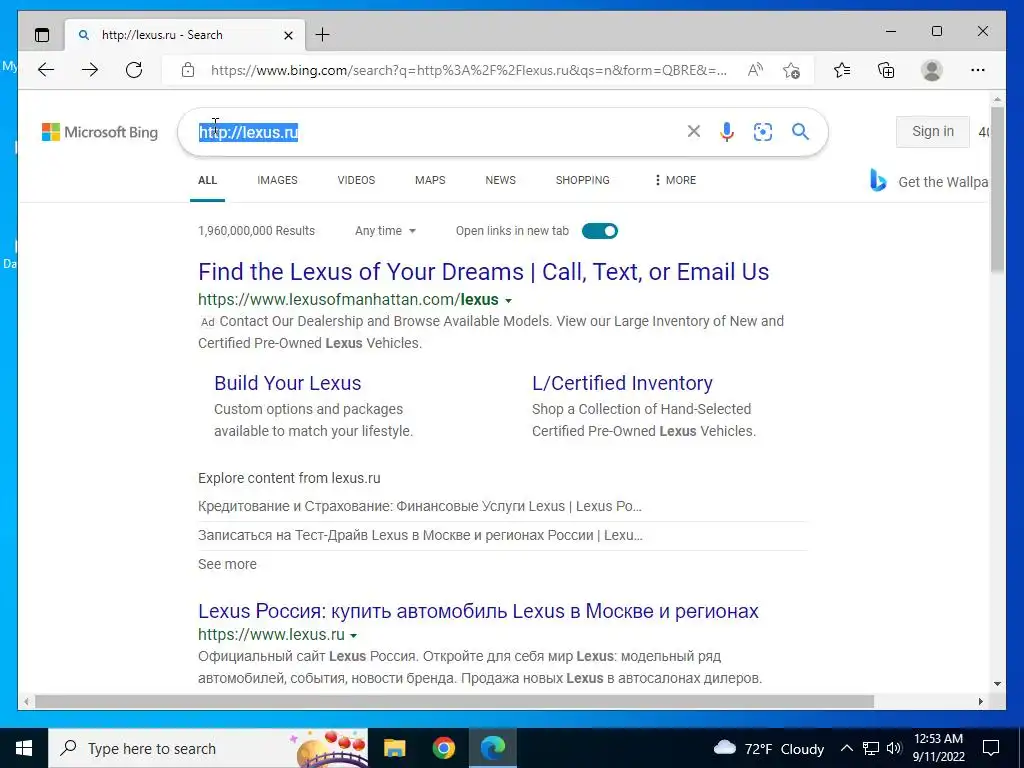Expand the www.lexus.ru URL dropdown arrow
This screenshot has width=1024, height=768.
point(353,635)
